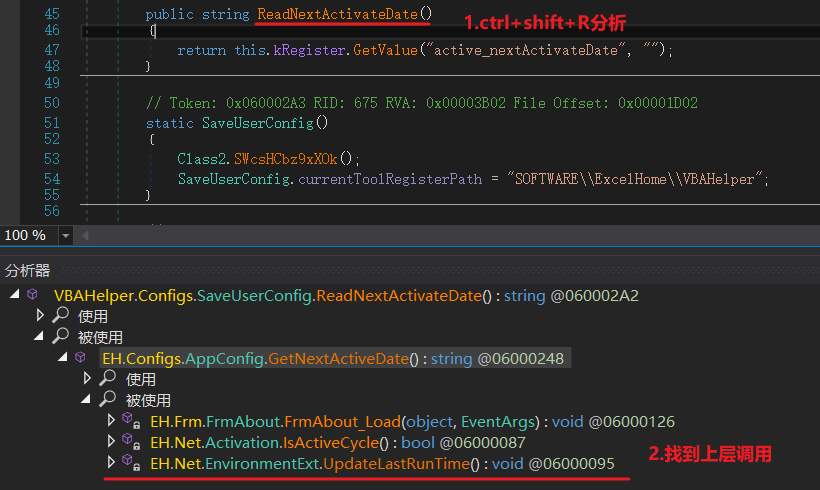
Task: Expand the UpdateLastRunTime tree node
Action: pos(111,462)
